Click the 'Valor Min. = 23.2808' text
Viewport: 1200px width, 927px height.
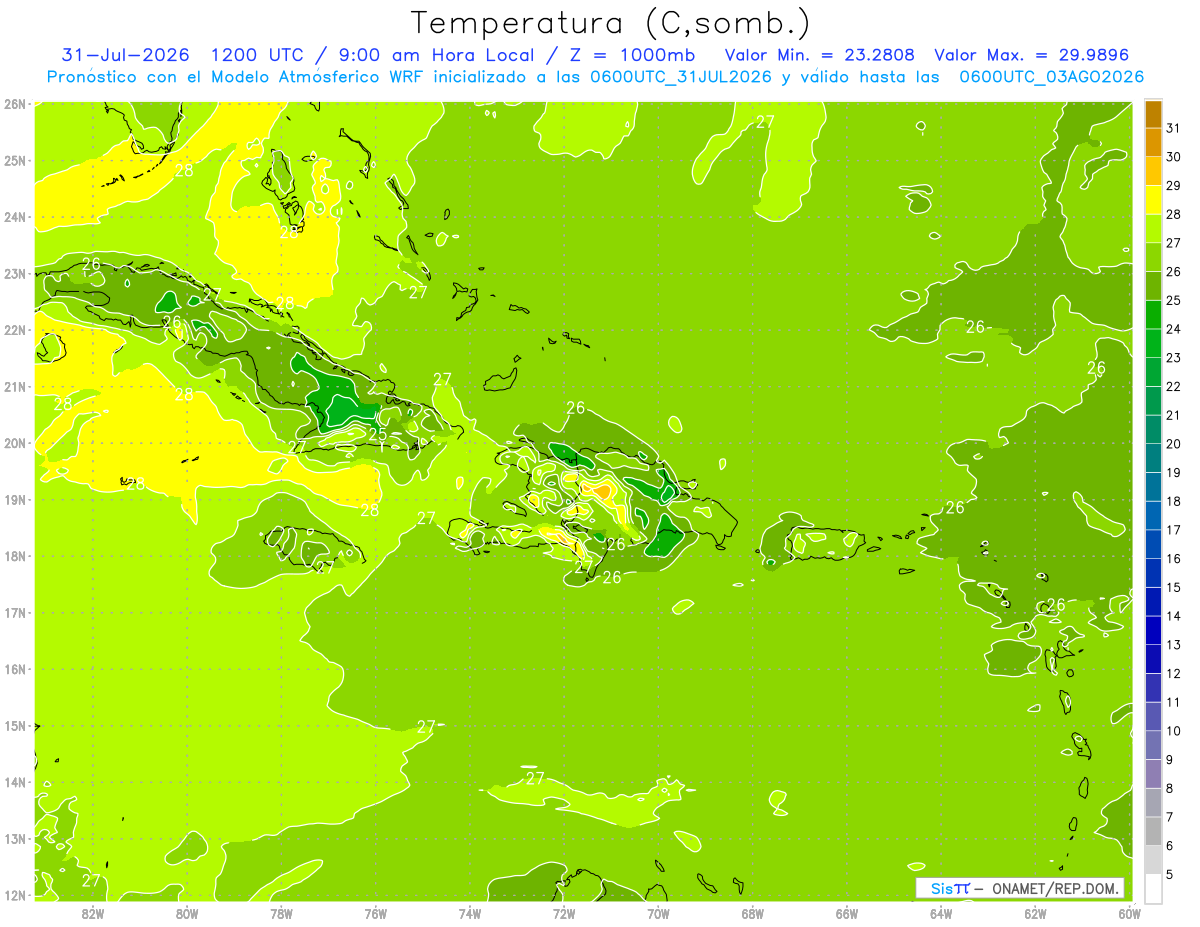(822, 55)
